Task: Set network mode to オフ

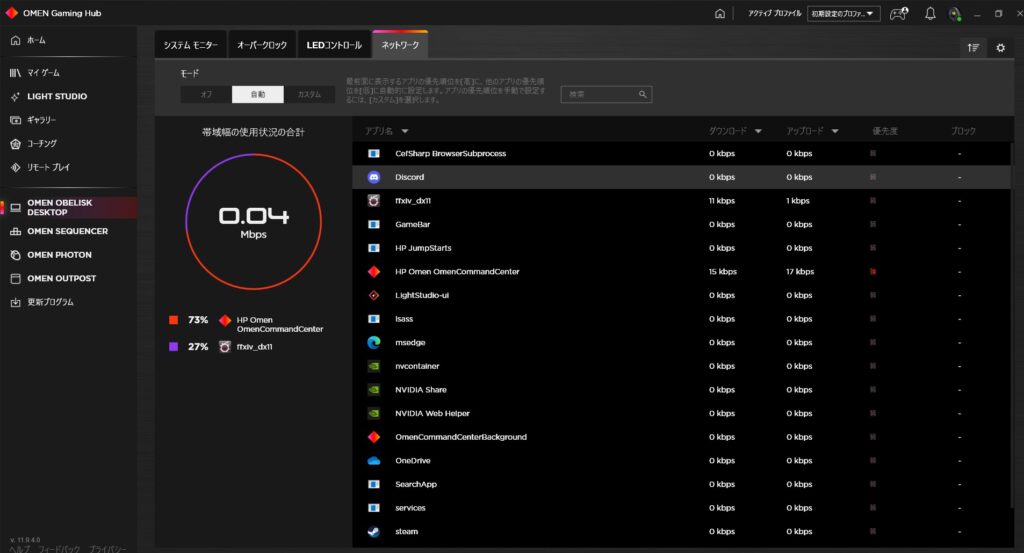Action: click(x=206, y=94)
